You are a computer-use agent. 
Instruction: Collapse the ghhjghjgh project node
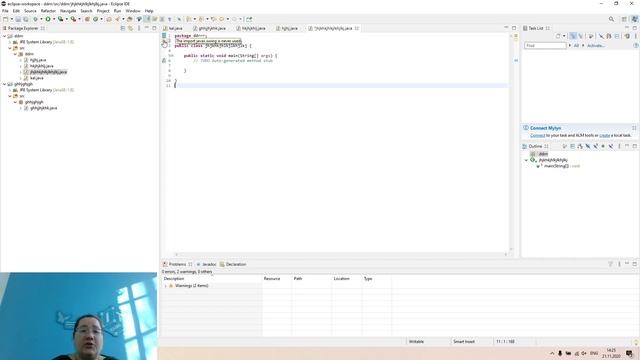pos(4,84)
